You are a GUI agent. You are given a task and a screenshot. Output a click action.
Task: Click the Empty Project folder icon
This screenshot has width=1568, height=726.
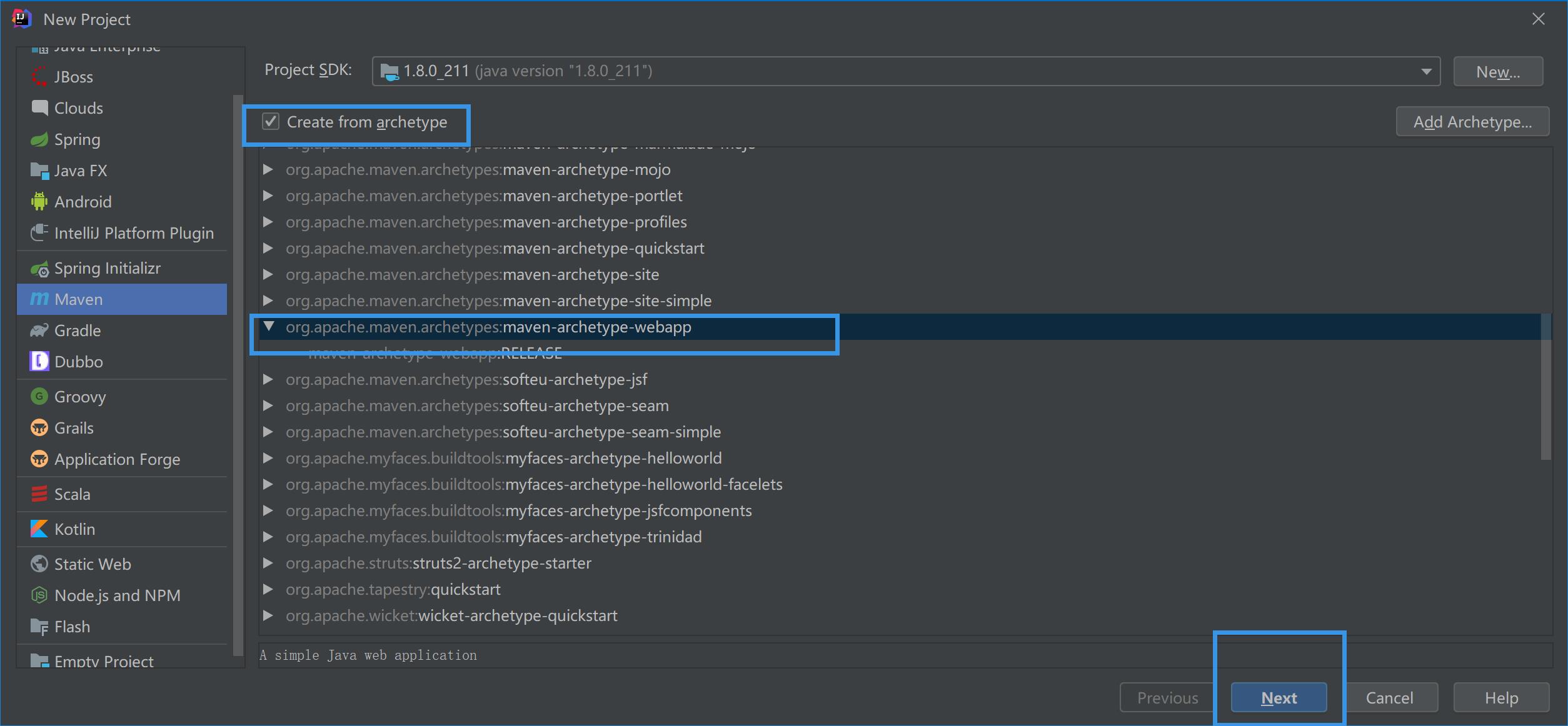click(39, 660)
